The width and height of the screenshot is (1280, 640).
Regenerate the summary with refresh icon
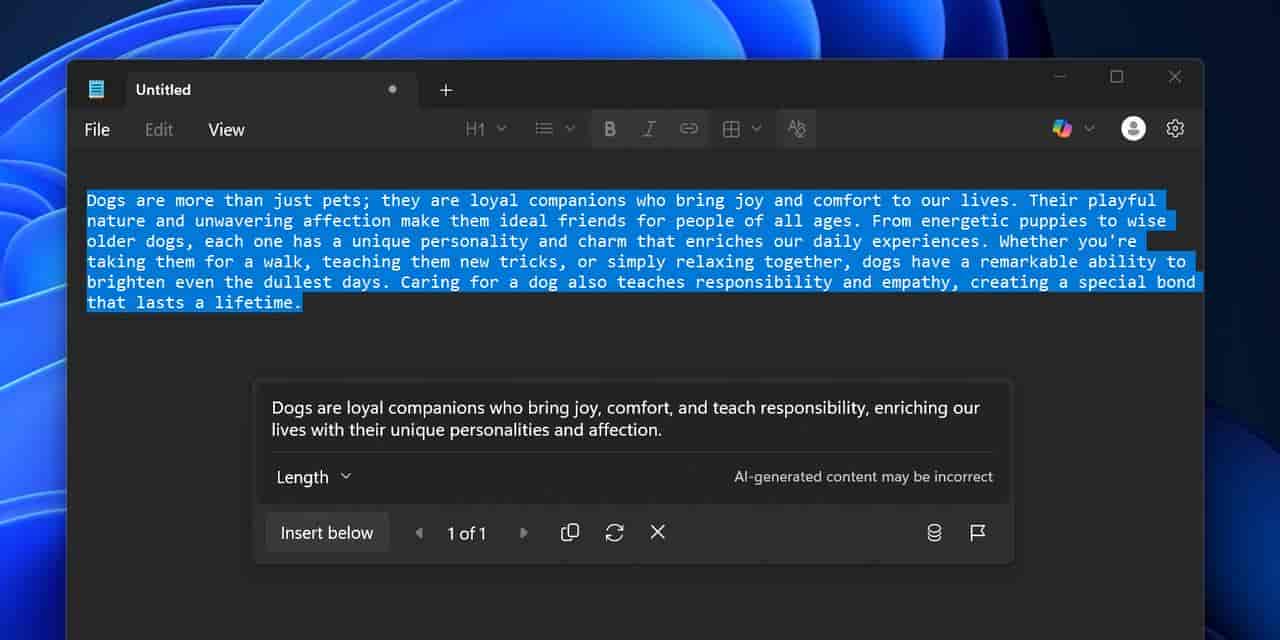click(x=614, y=532)
